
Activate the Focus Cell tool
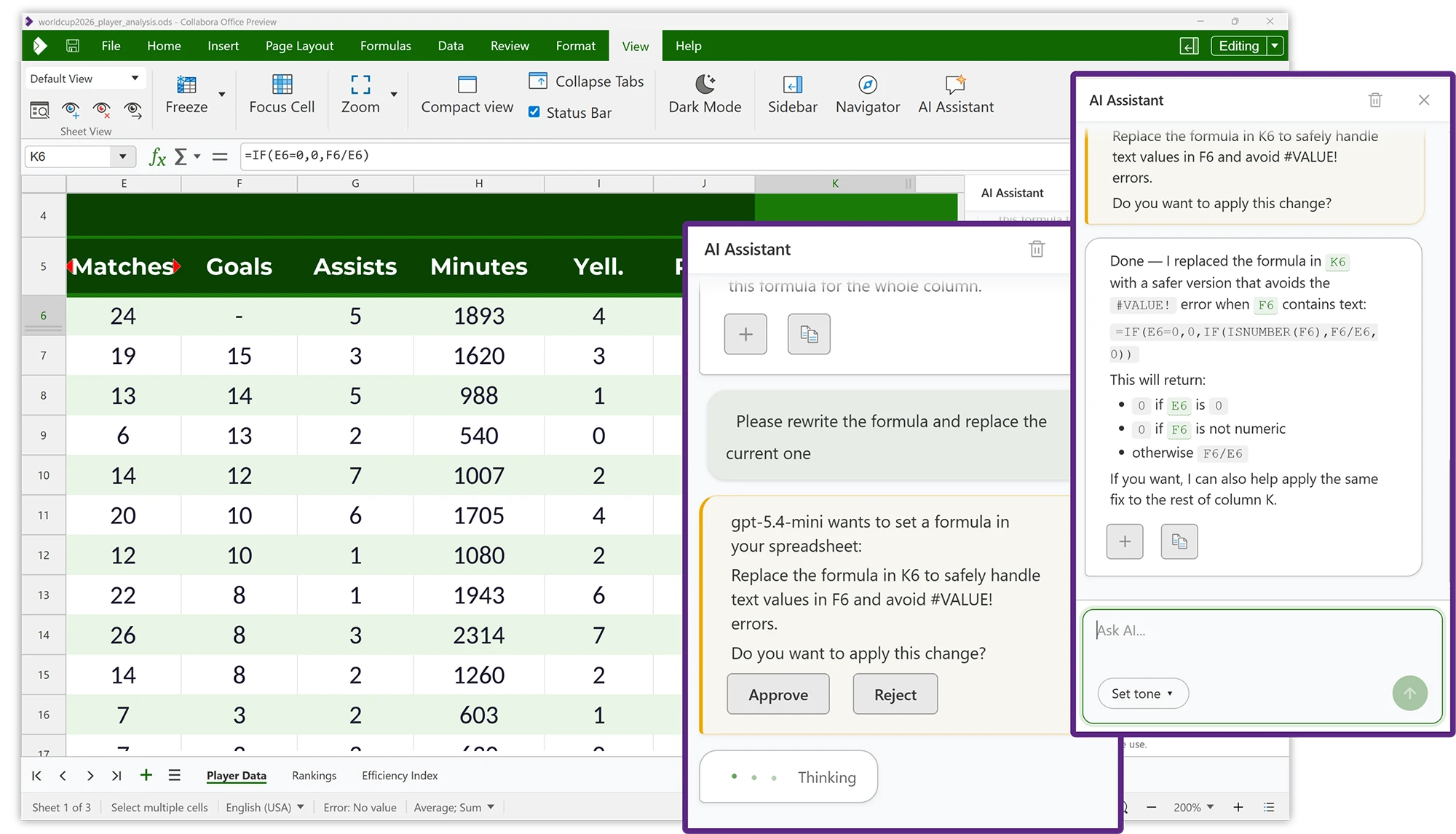click(282, 95)
